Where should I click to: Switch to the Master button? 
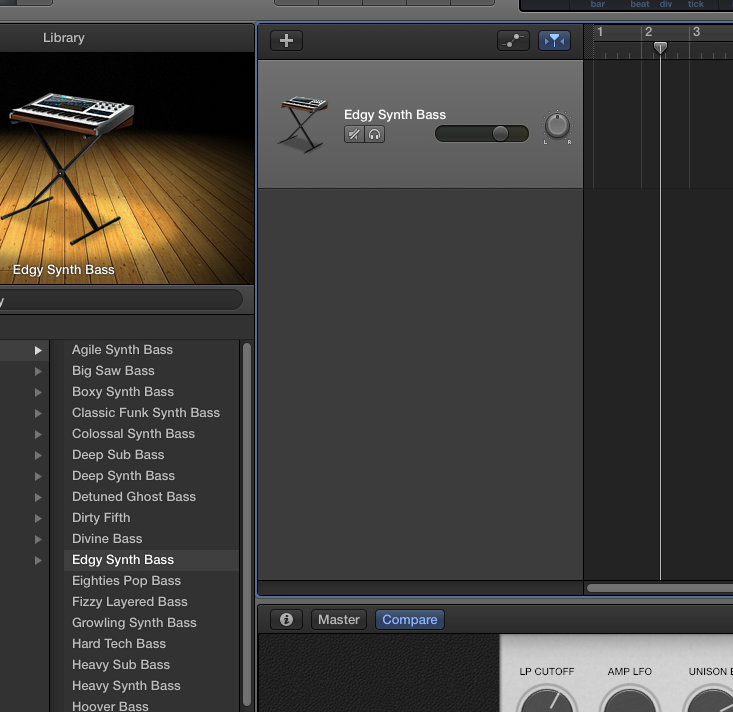pyautogui.click(x=338, y=619)
